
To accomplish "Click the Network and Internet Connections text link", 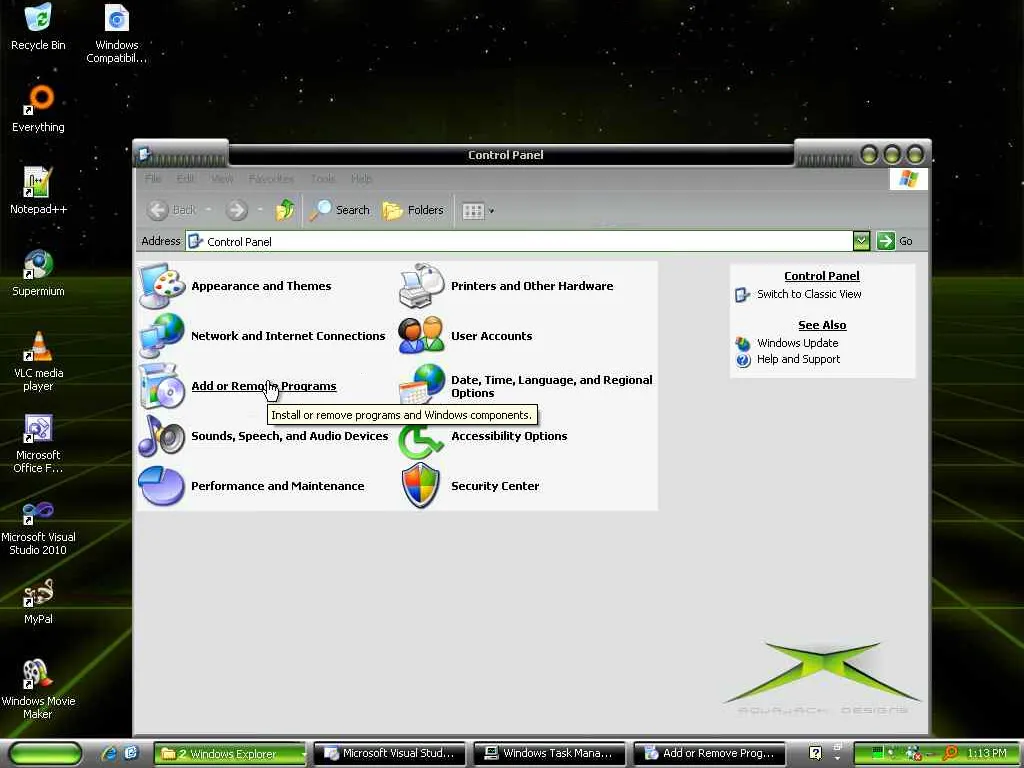I will click(x=288, y=336).
